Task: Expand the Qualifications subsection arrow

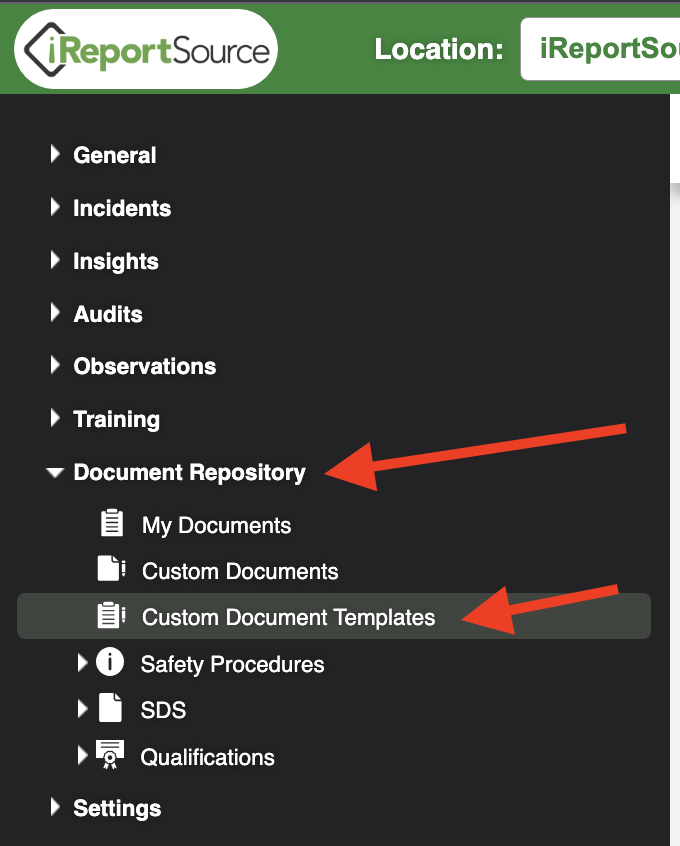Action: (82, 755)
